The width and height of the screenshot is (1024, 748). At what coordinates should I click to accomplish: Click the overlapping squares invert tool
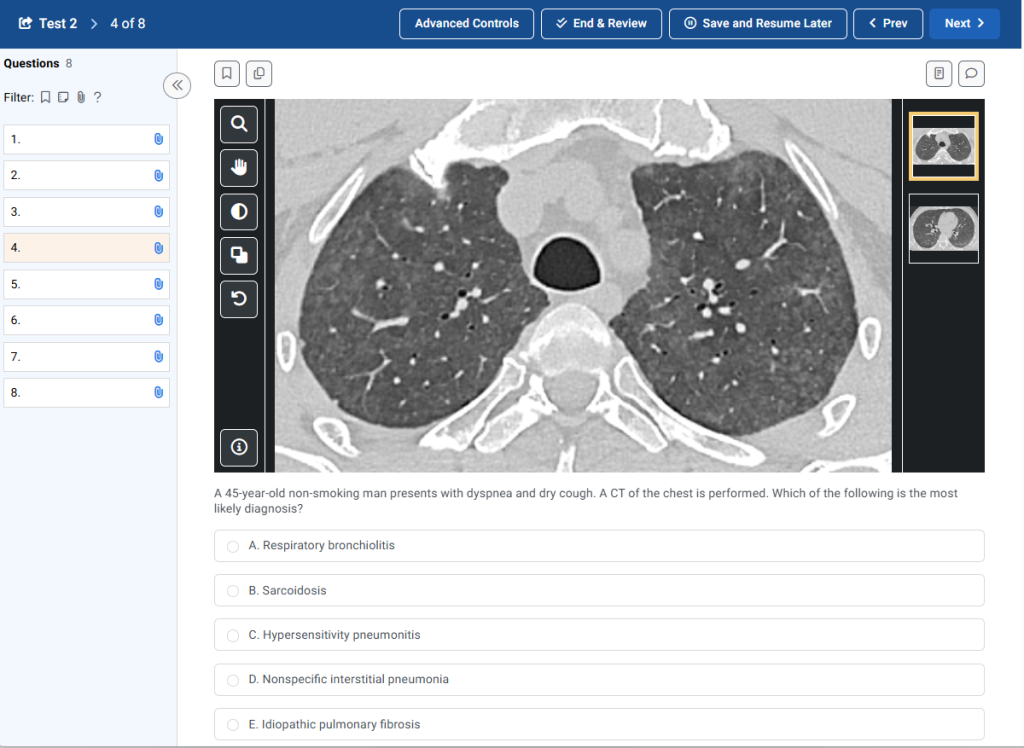[239, 255]
